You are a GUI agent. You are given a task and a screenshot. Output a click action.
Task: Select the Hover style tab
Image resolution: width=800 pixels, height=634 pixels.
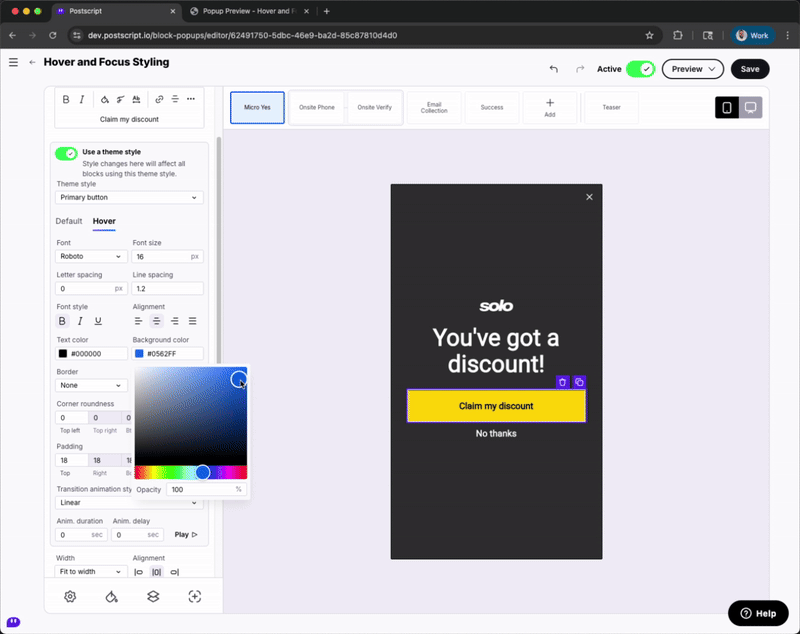pos(104,221)
